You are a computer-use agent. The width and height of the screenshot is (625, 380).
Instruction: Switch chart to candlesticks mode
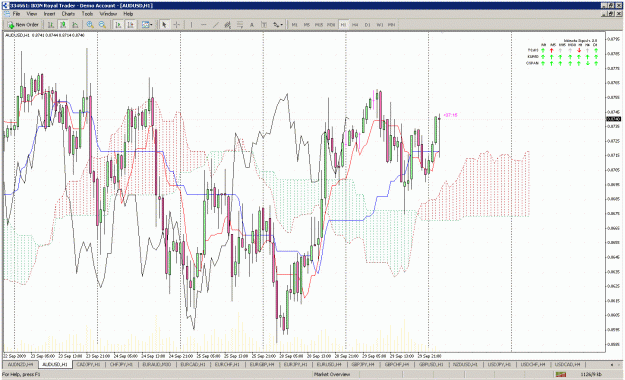pos(63,25)
